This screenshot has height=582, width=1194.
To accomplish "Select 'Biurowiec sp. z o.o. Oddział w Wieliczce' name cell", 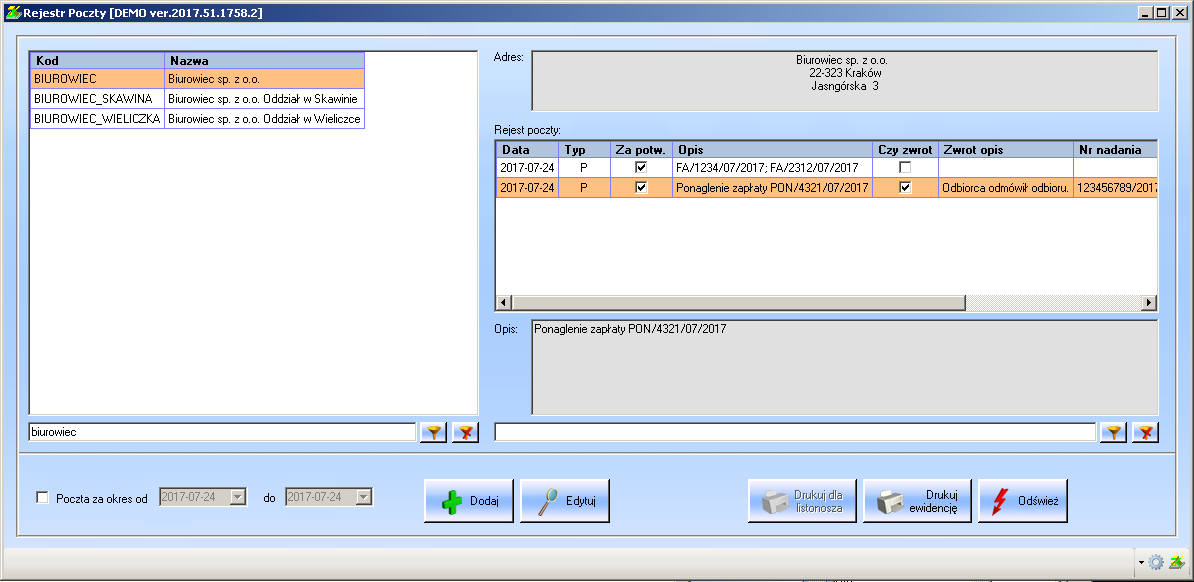I will coord(265,118).
